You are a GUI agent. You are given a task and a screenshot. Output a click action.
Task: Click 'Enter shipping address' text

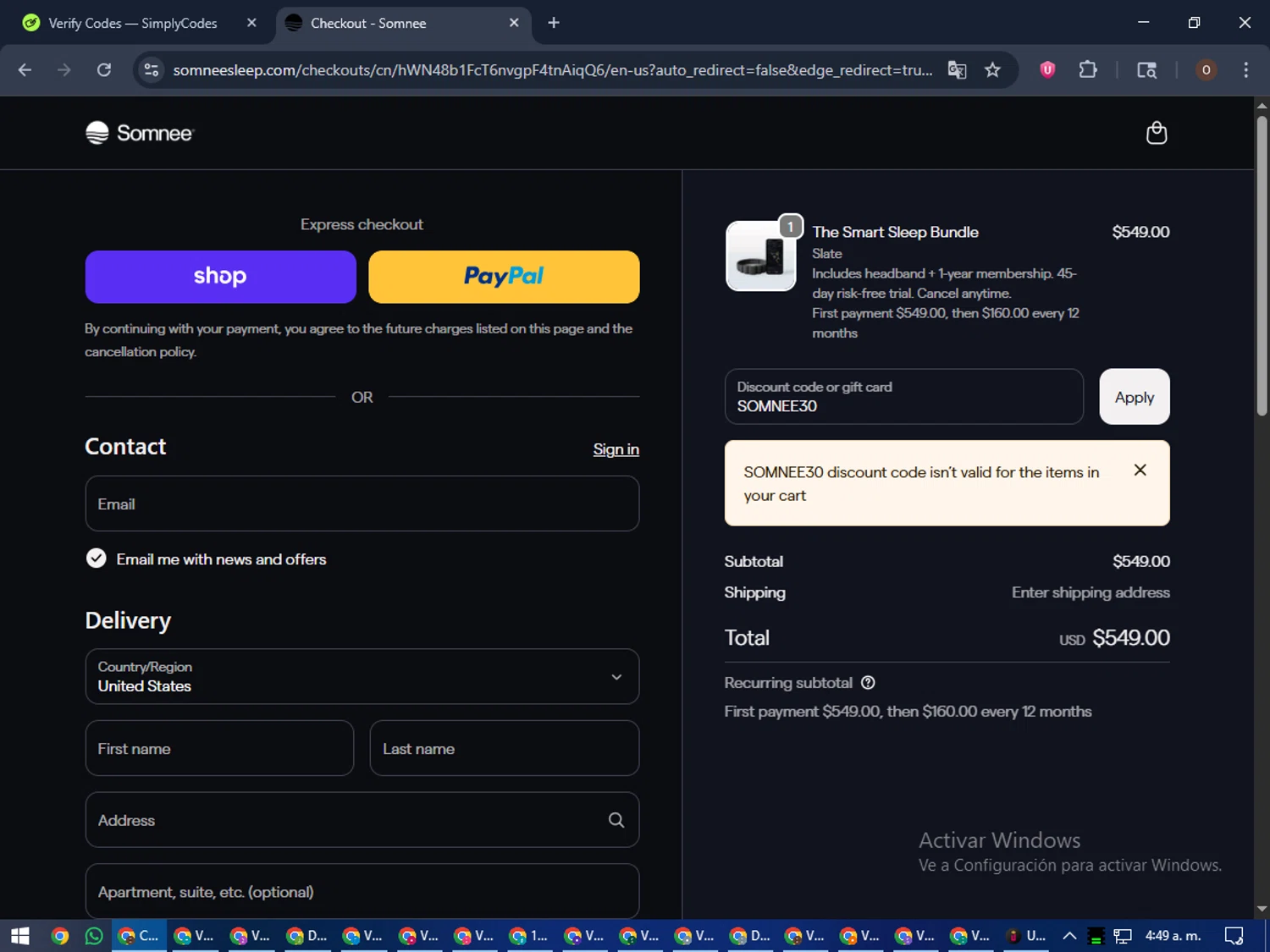[x=1091, y=592]
